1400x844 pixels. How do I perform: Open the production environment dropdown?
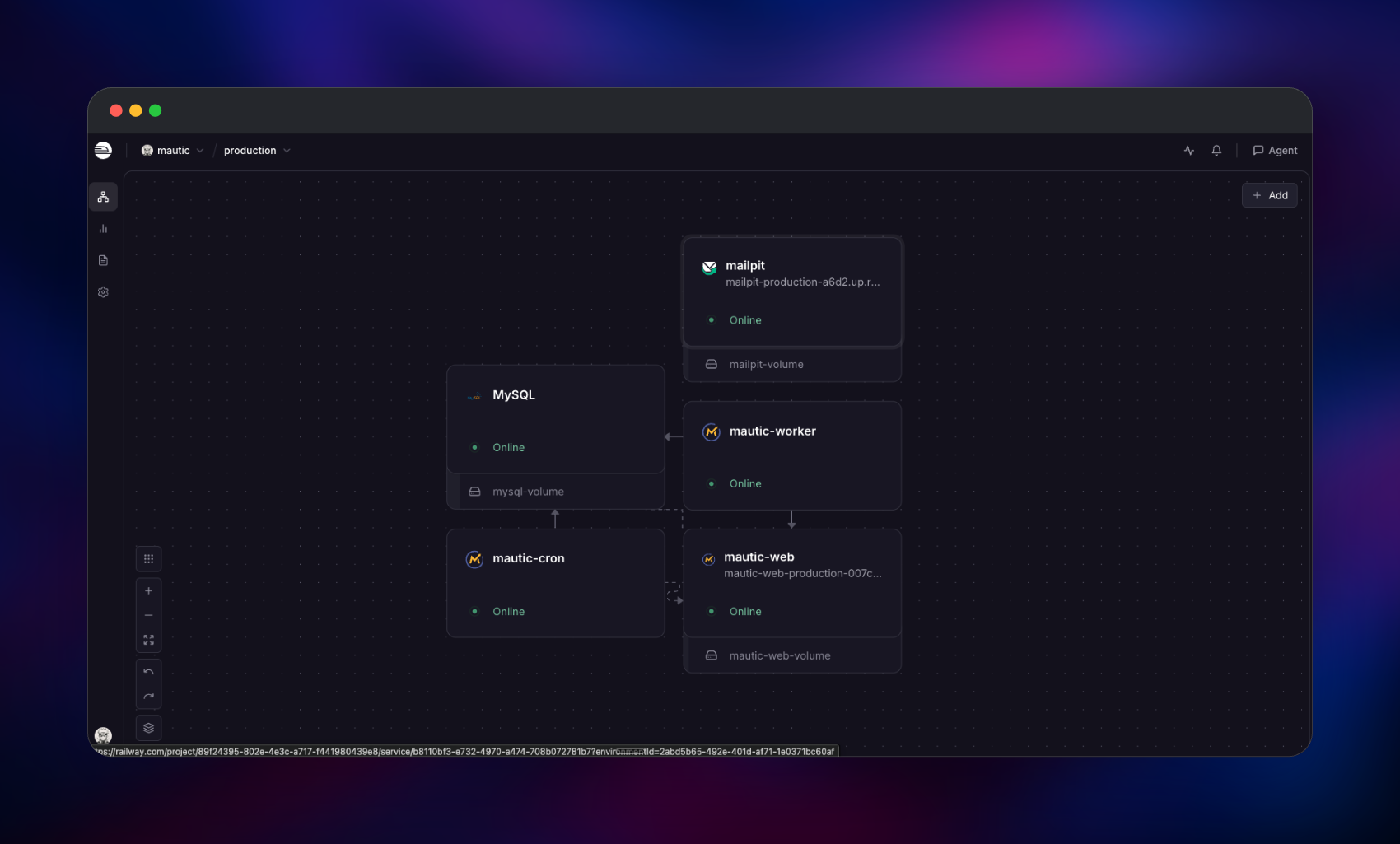point(257,151)
